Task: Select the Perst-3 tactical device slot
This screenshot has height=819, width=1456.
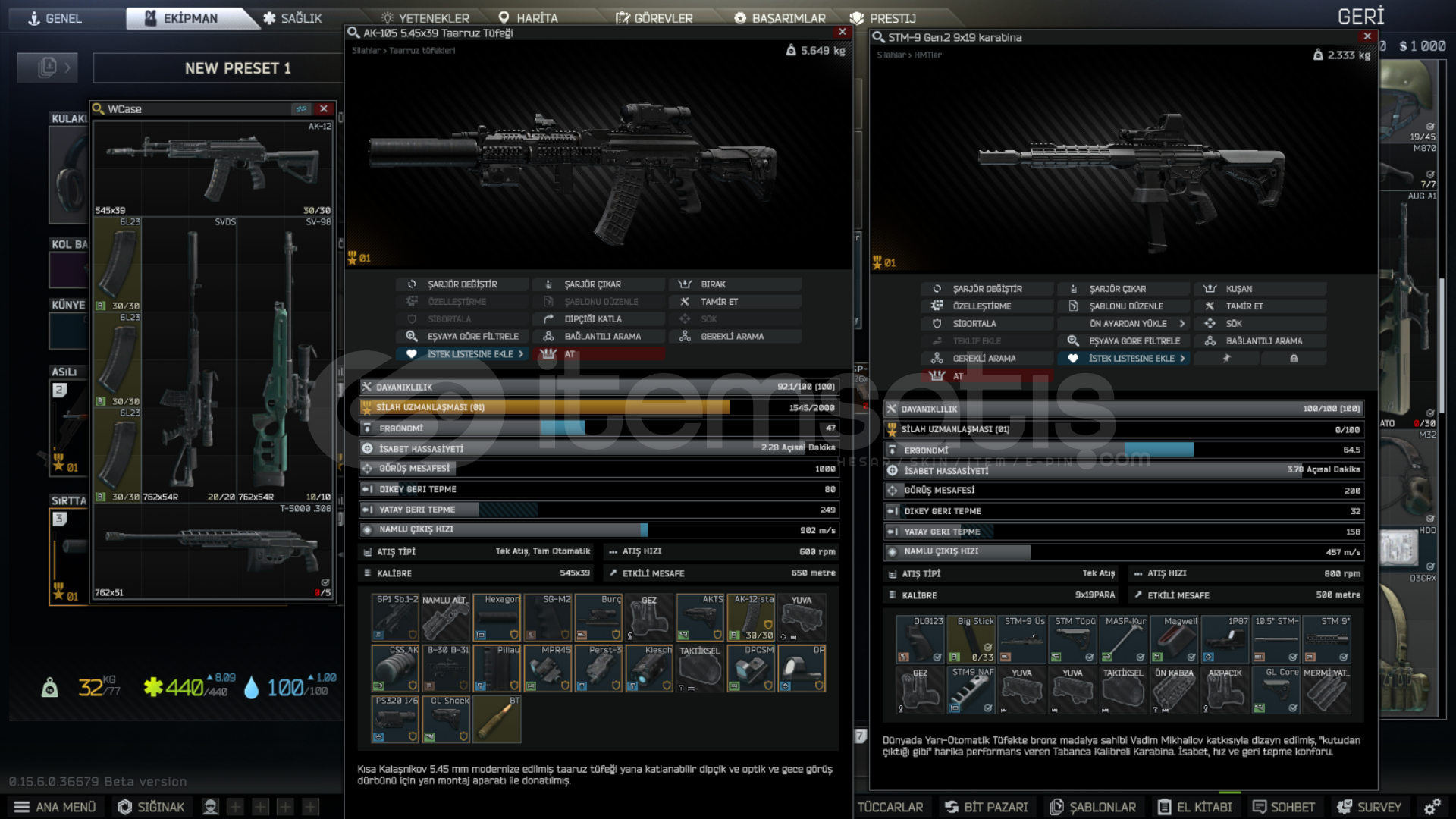Action: coord(599,668)
